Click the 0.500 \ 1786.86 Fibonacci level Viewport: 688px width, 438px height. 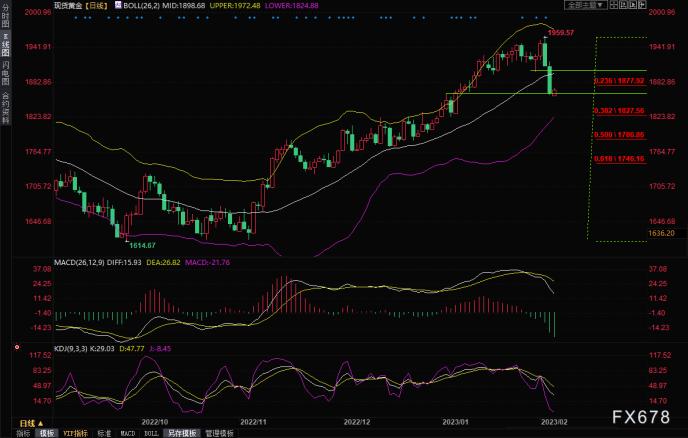620,135
